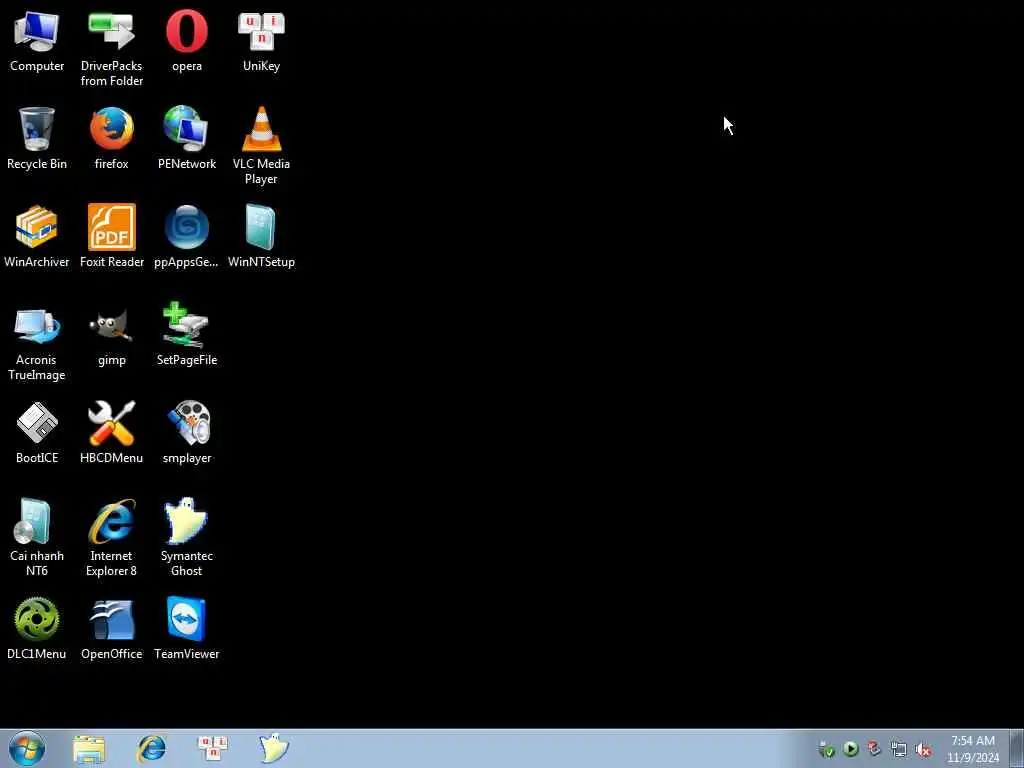Launch Internet Explorer from the taskbar
The width and height of the screenshot is (1024, 768).
(151, 749)
